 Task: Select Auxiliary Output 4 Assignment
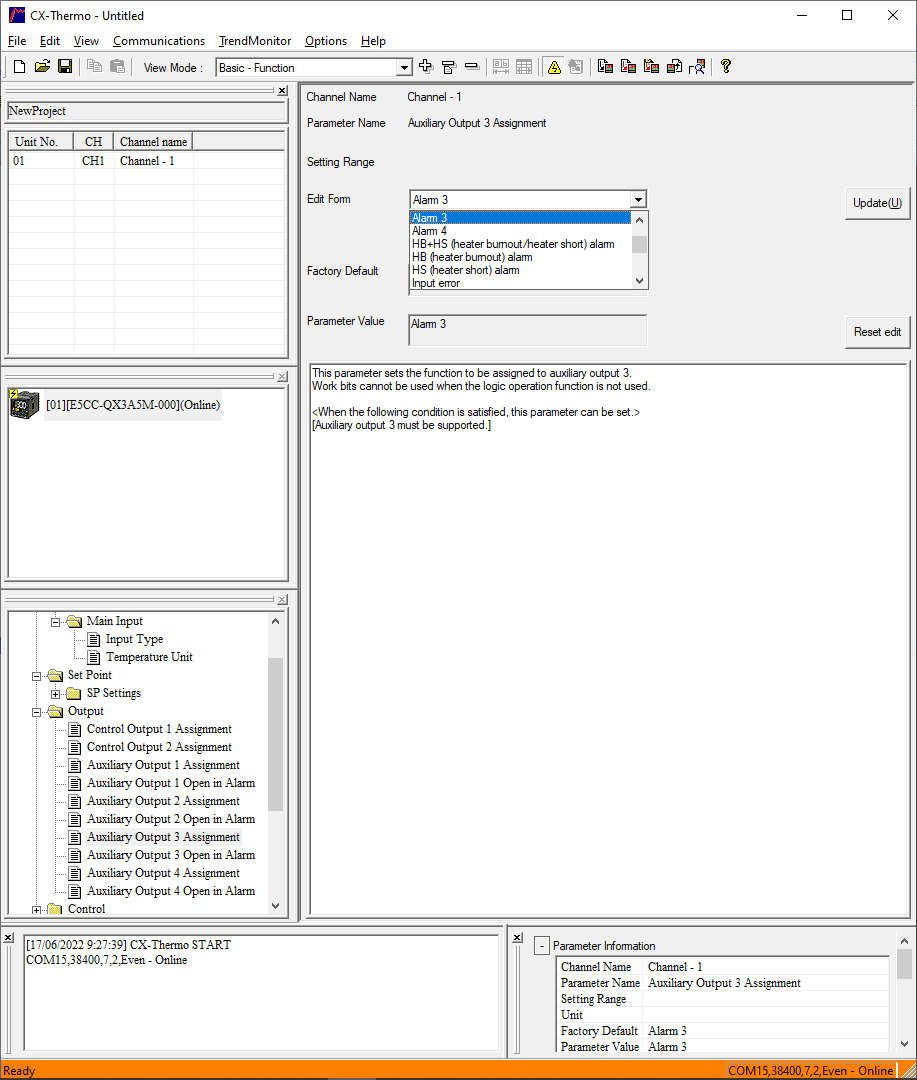163,873
